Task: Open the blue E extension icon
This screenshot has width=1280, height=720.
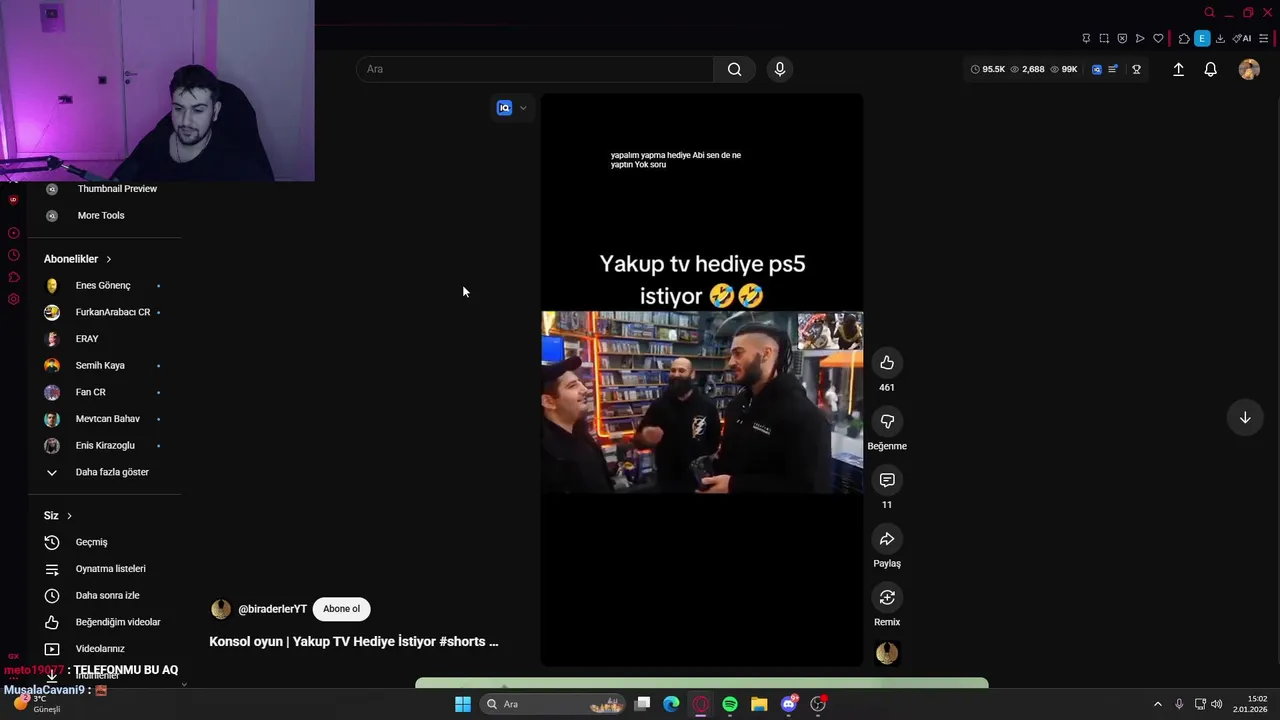Action: [1202, 38]
